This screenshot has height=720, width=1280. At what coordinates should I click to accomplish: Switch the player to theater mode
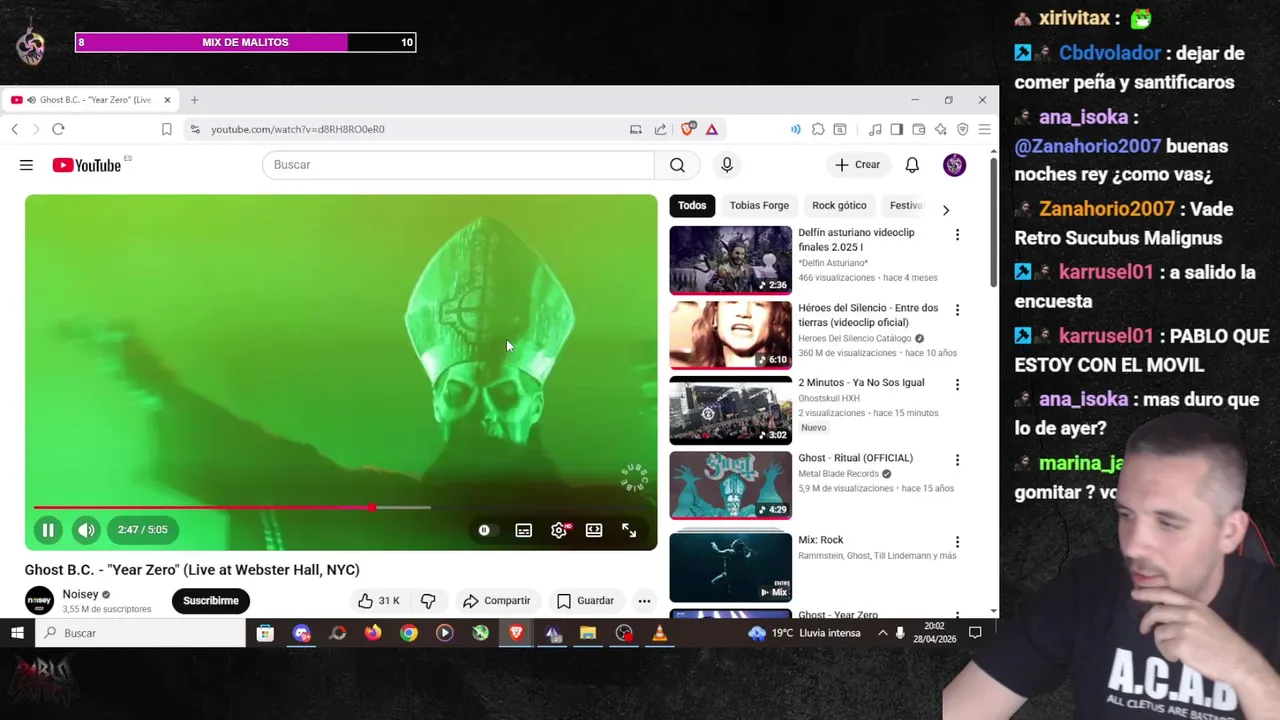594,530
